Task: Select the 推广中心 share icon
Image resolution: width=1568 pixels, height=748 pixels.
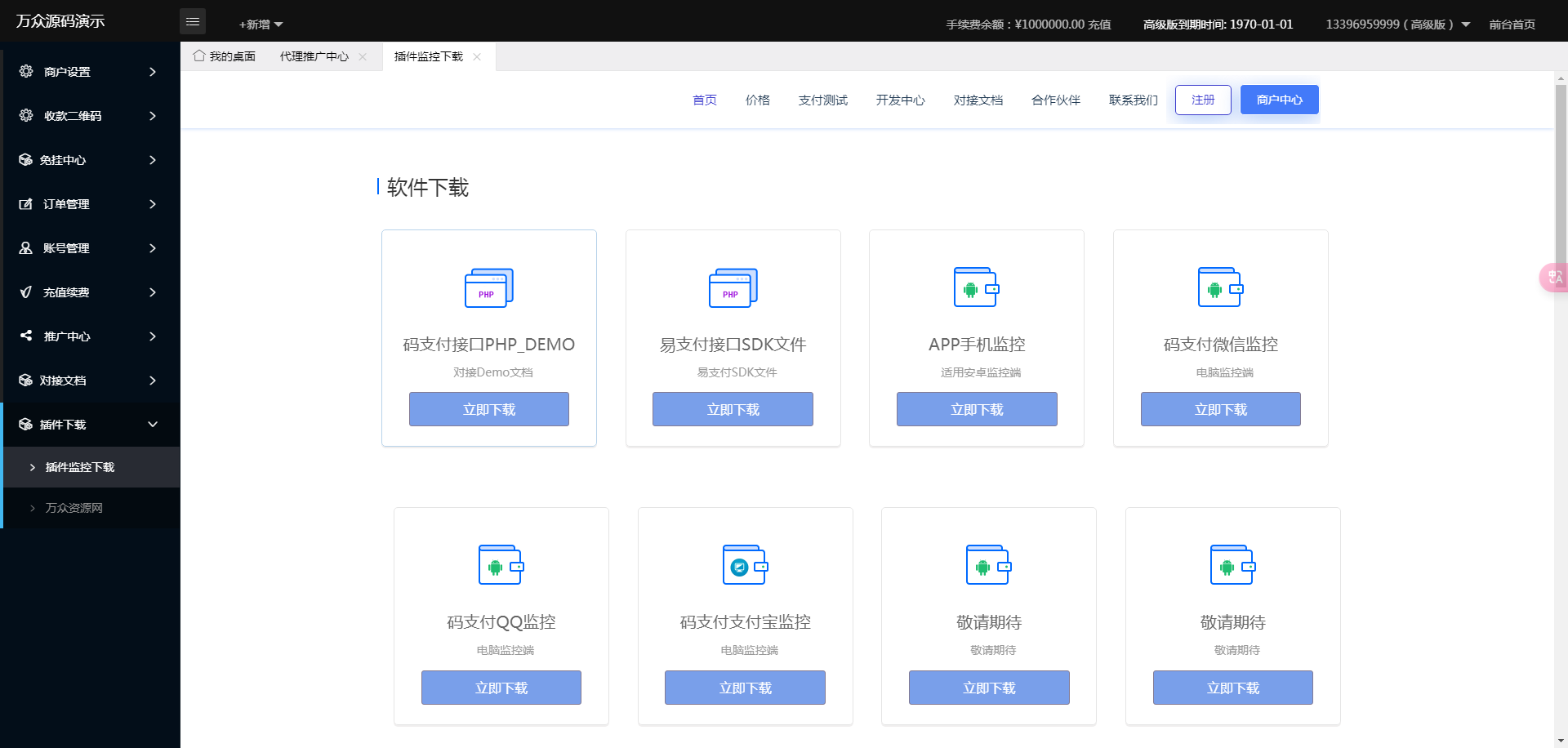Action: [x=25, y=336]
